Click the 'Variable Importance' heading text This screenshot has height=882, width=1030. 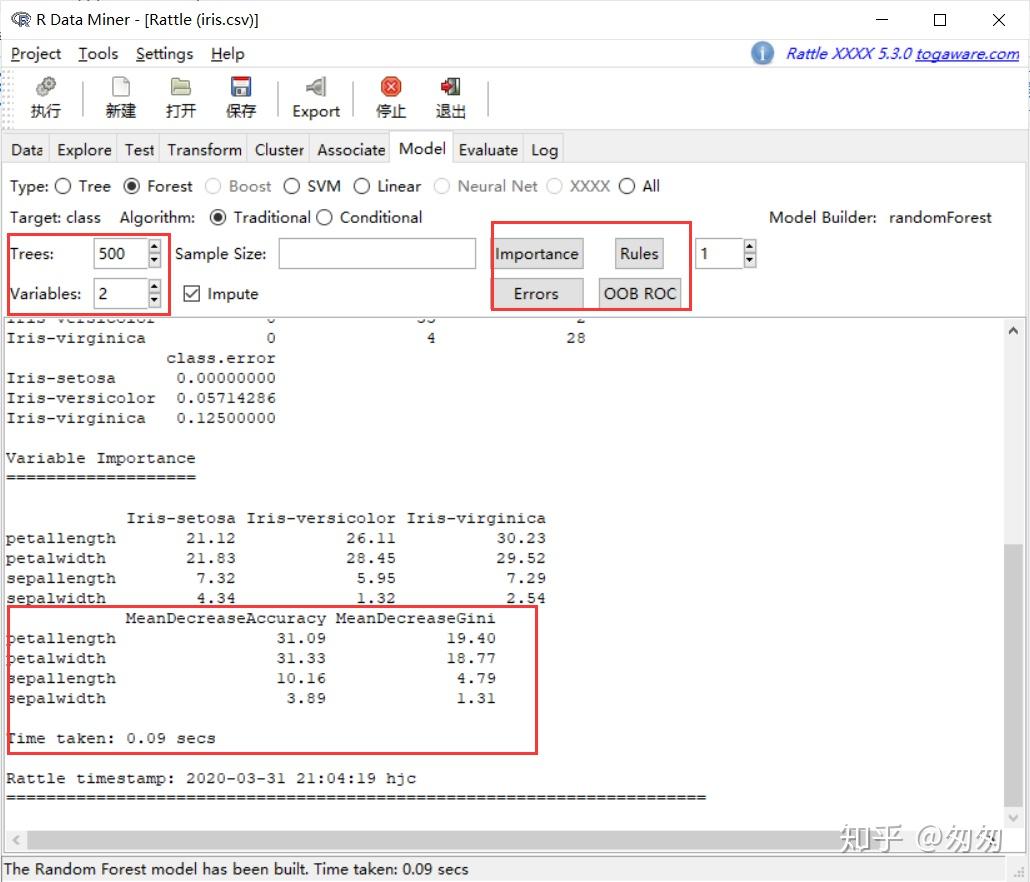pyautogui.click(x=101, y=458)
